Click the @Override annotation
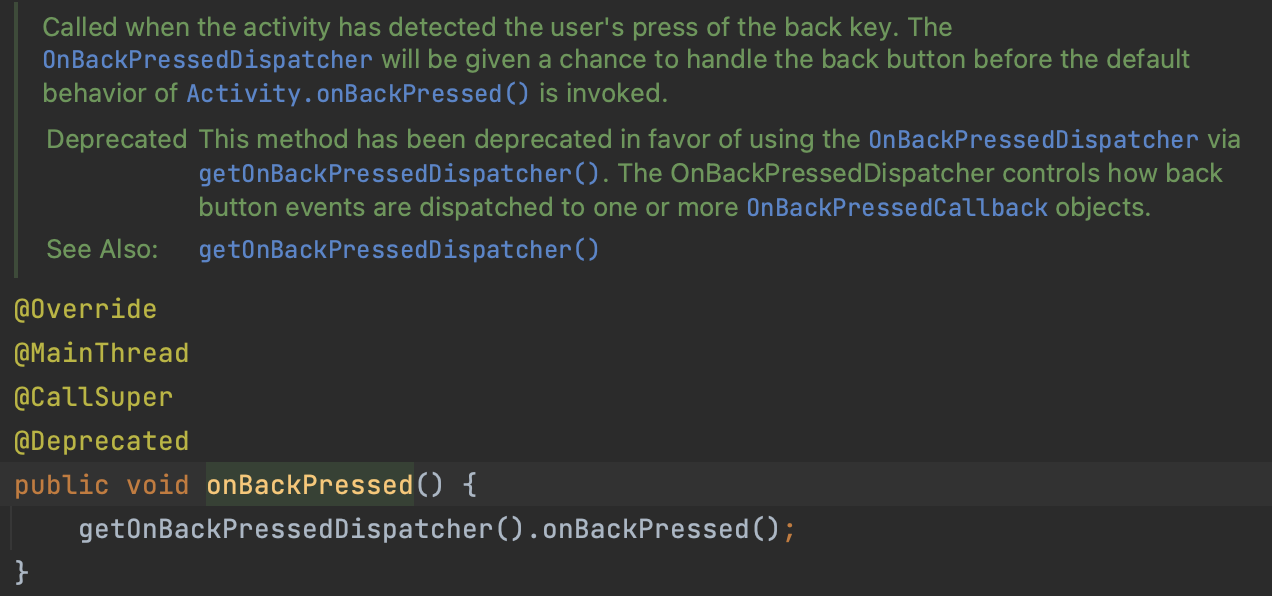The width and height of the screenshot is (1272, 596). click(x=85, y=309)
